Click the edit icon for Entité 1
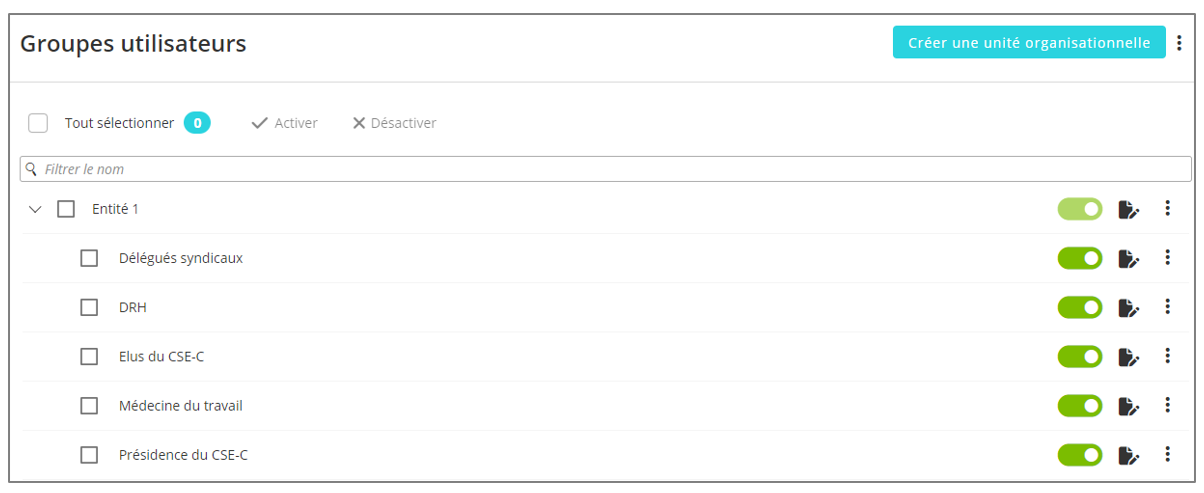This screenshot has width=1204, height=493. pos(1128,209)
